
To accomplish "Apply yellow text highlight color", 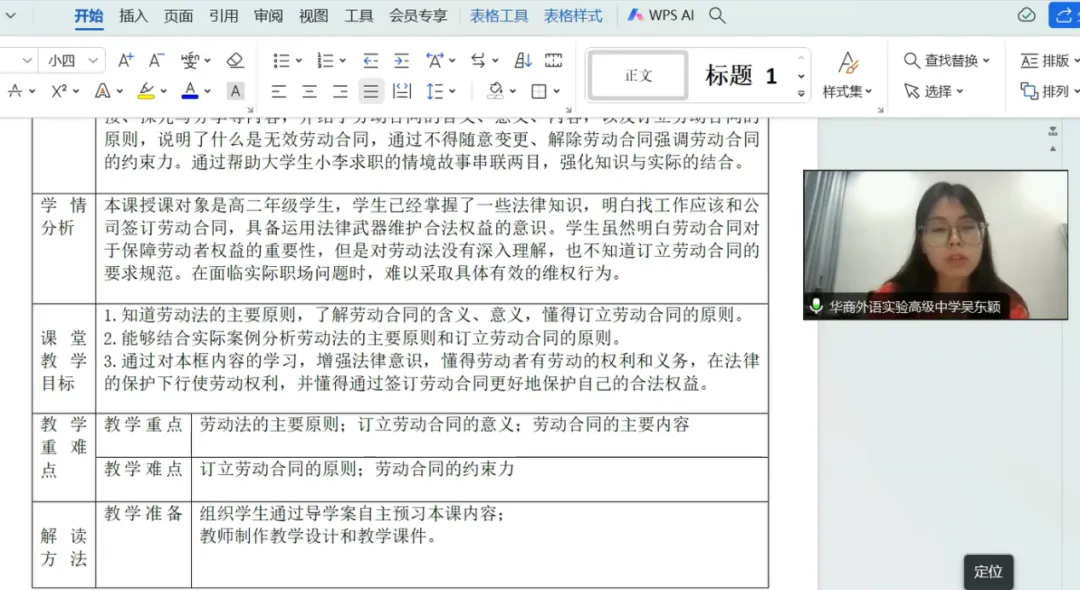I will click(145, 91).
